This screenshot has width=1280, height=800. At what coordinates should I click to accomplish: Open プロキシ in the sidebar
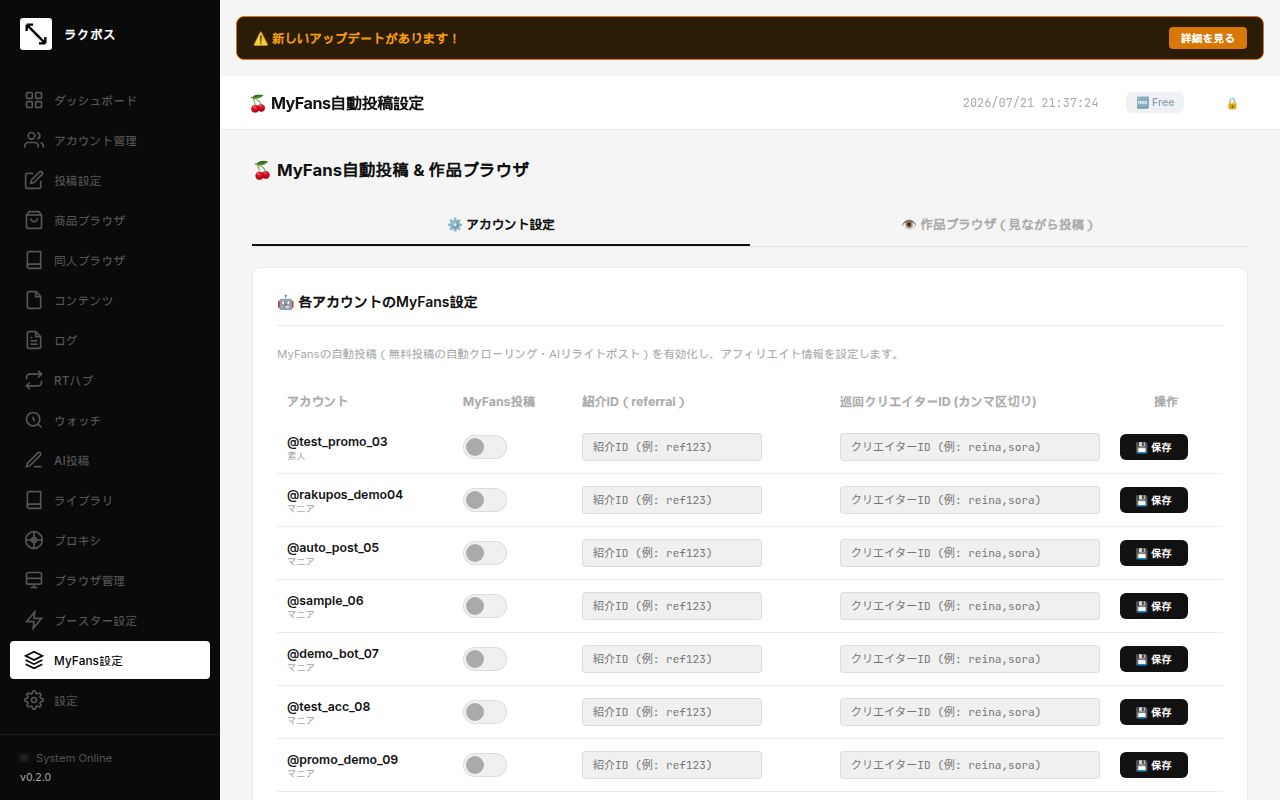pos(110,540)
